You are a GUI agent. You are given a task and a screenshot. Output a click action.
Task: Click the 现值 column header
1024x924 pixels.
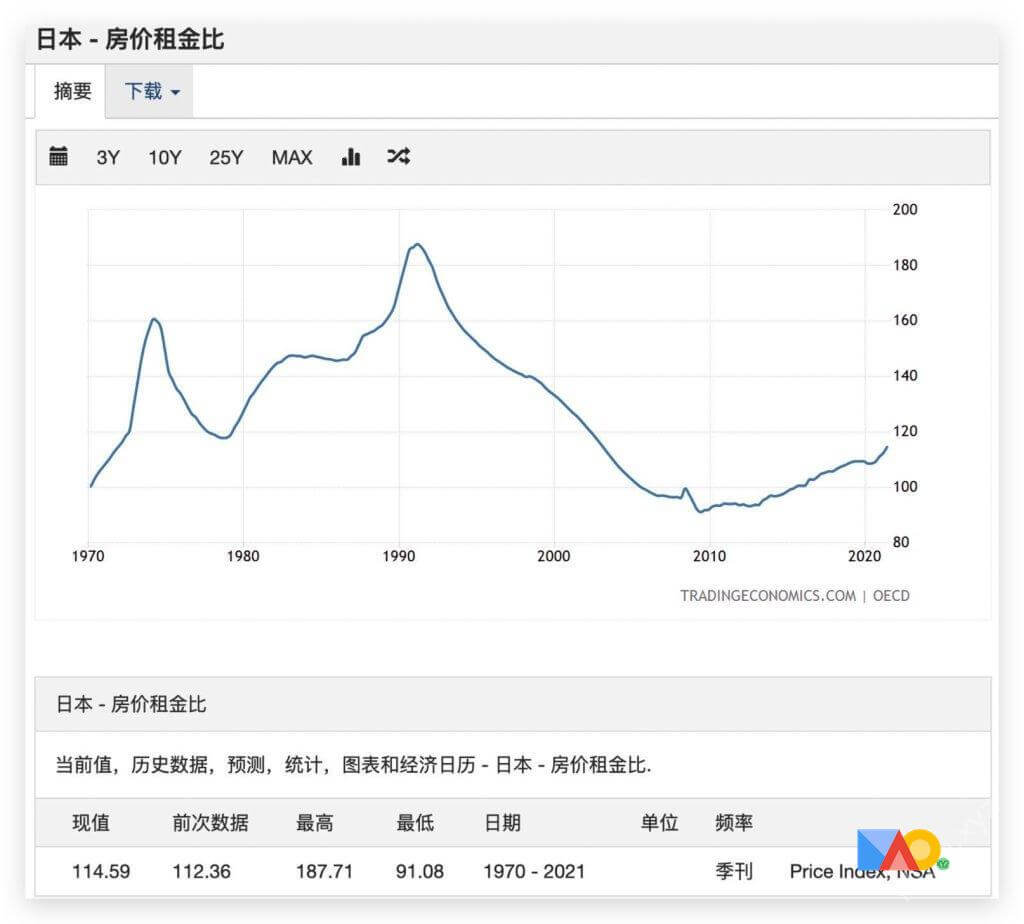point(91,823)
